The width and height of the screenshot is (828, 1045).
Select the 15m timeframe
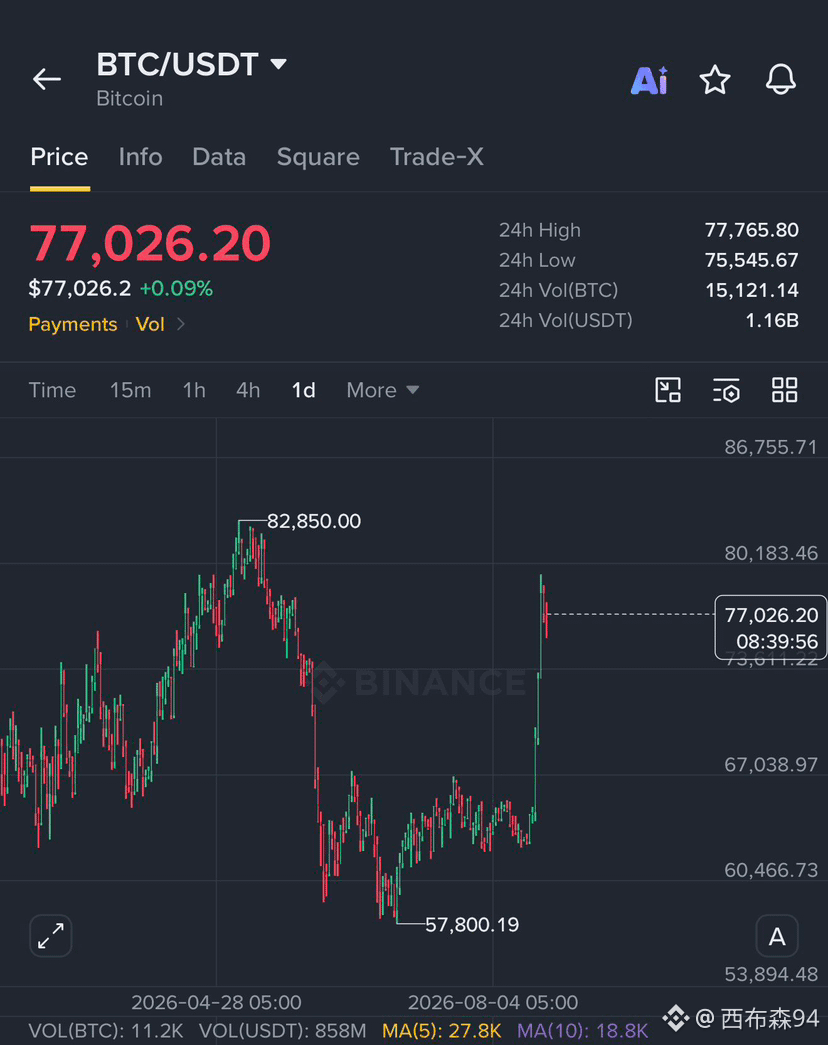pos(131,390)
